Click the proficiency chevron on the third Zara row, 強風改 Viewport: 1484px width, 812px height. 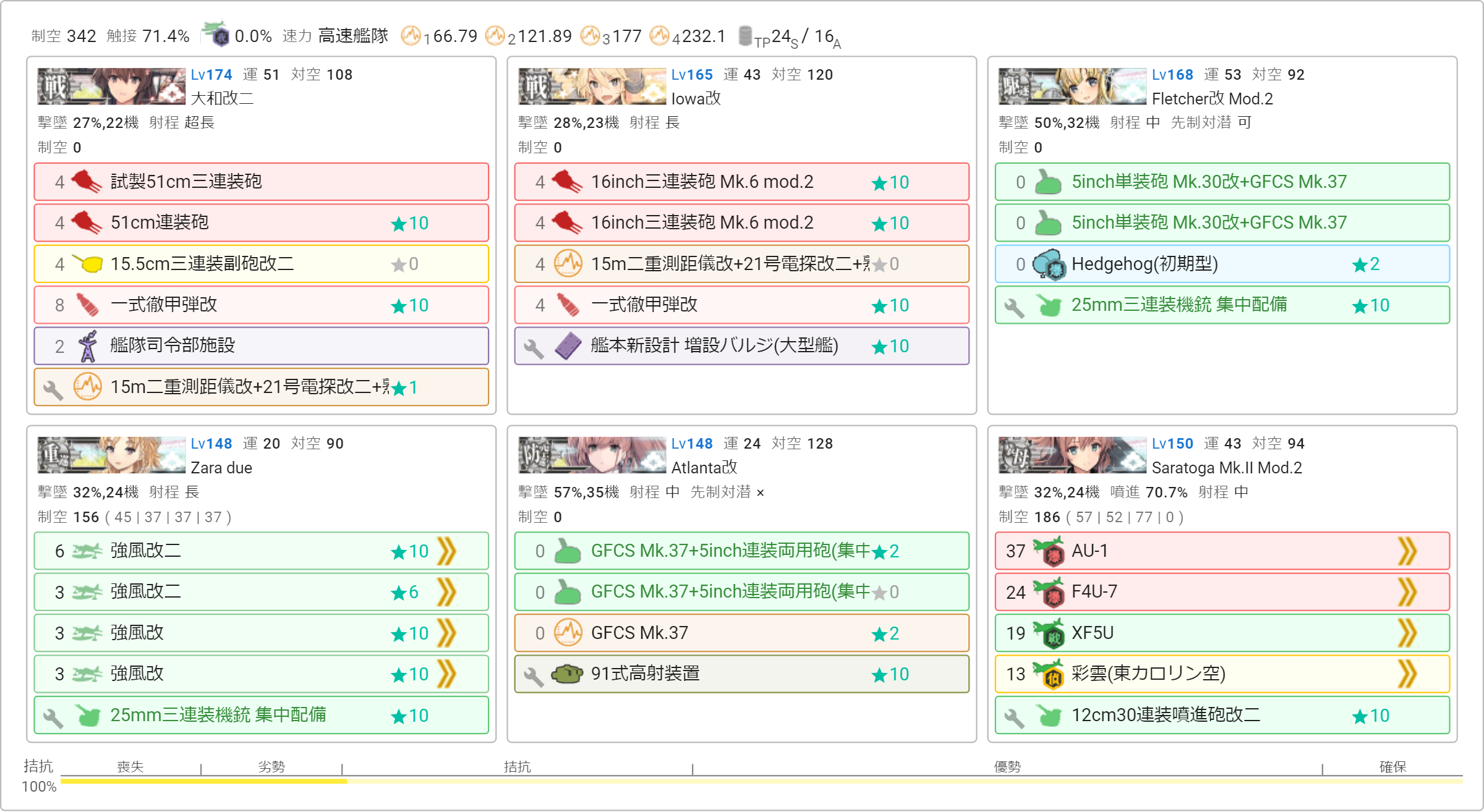coord(446,633)
